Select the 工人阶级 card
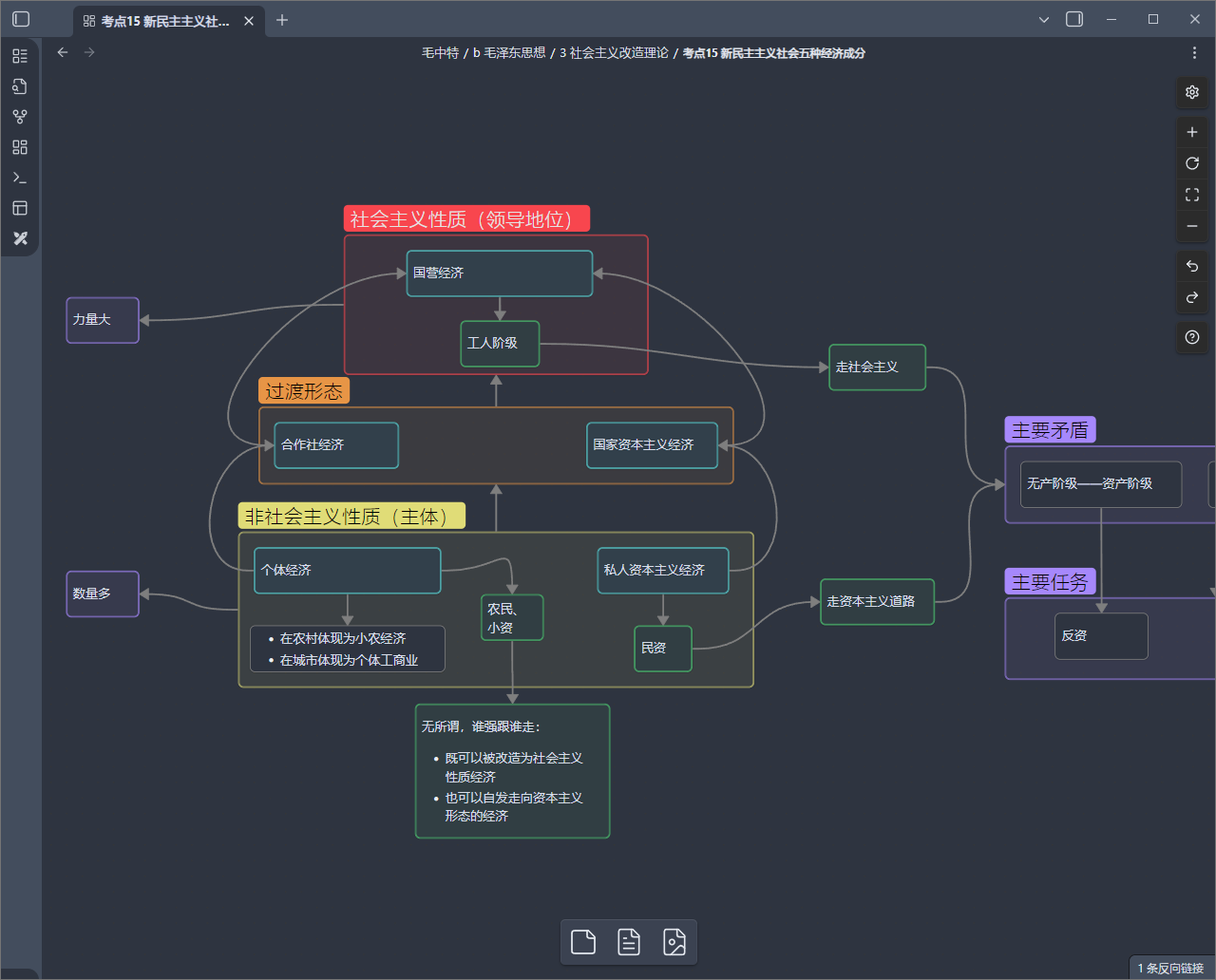 coord(500,344)
